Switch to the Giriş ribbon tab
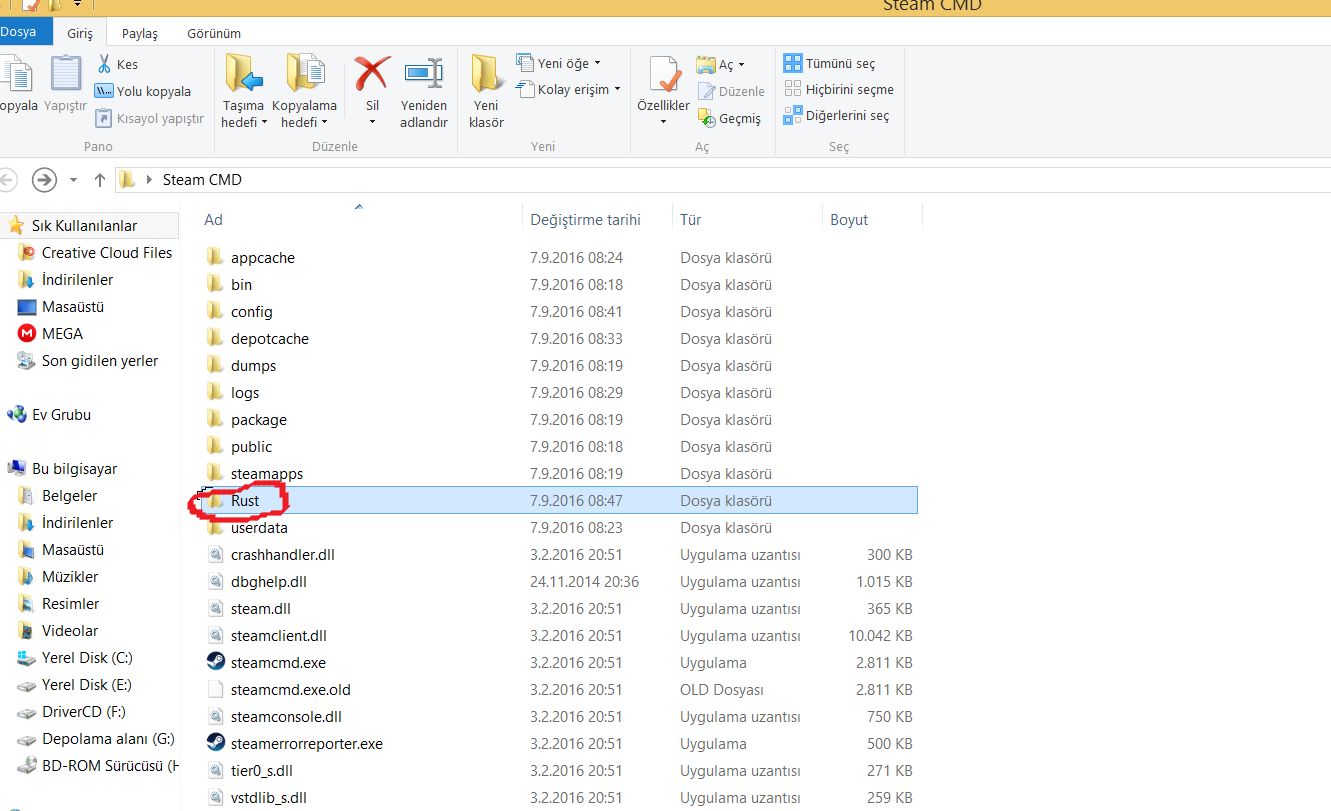This screenshot has height=811, width=1331. tap(80, 33)
